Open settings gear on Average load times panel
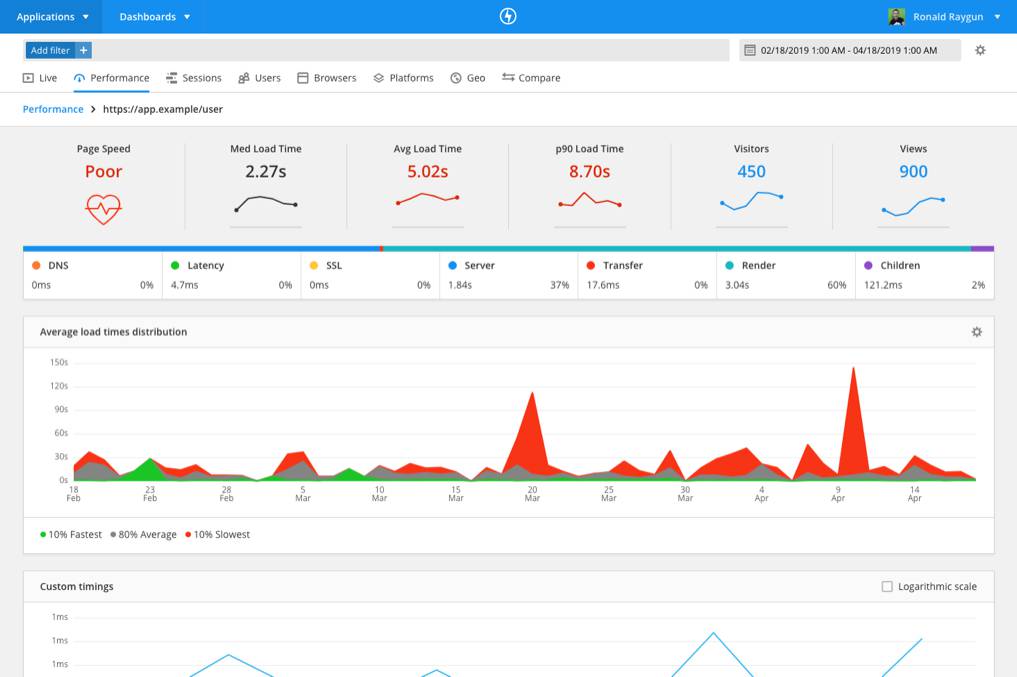This screenshot has width=1017, height=677. (977, 331)
